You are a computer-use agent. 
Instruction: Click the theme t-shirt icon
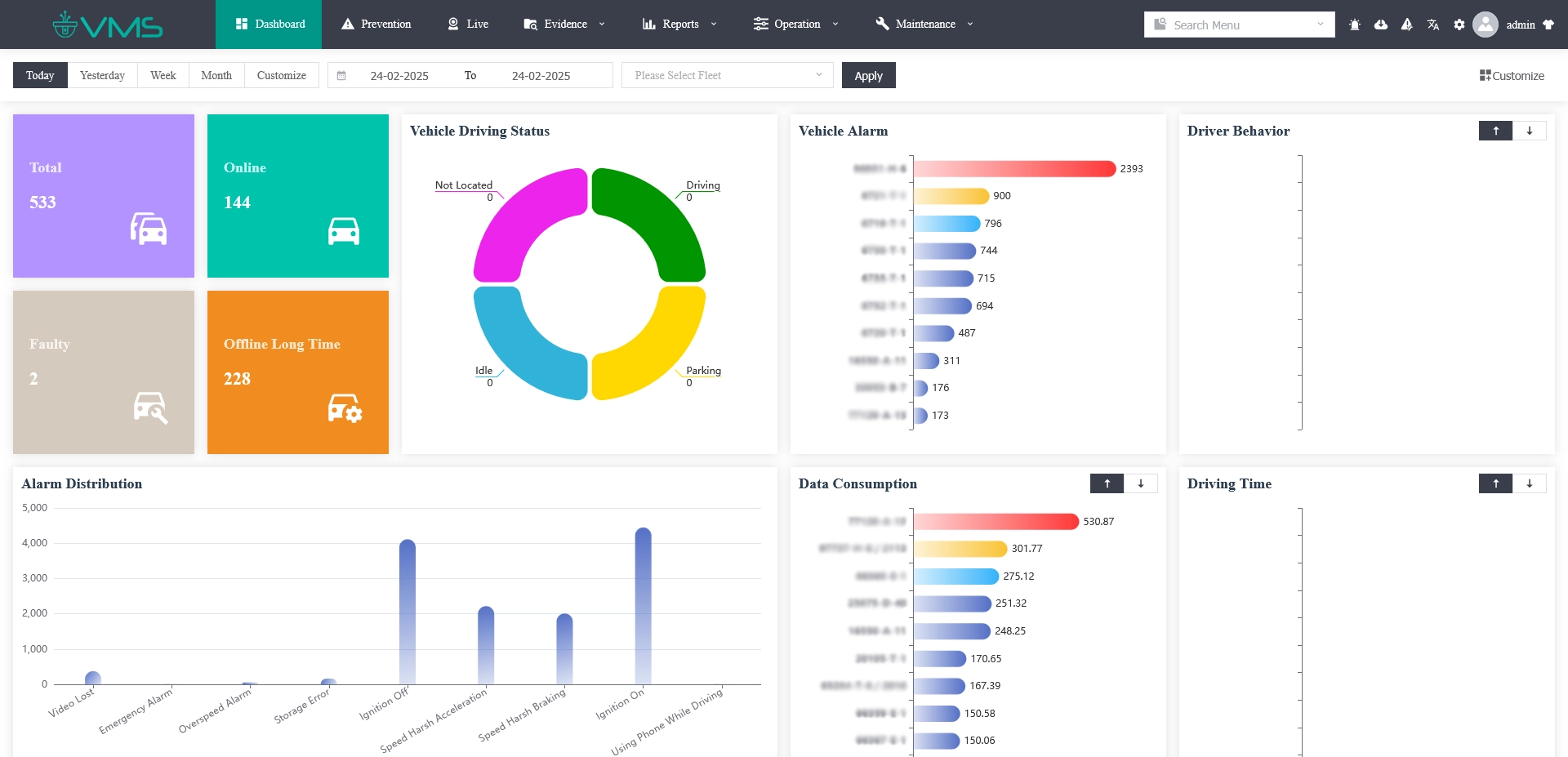(1548, 24)
